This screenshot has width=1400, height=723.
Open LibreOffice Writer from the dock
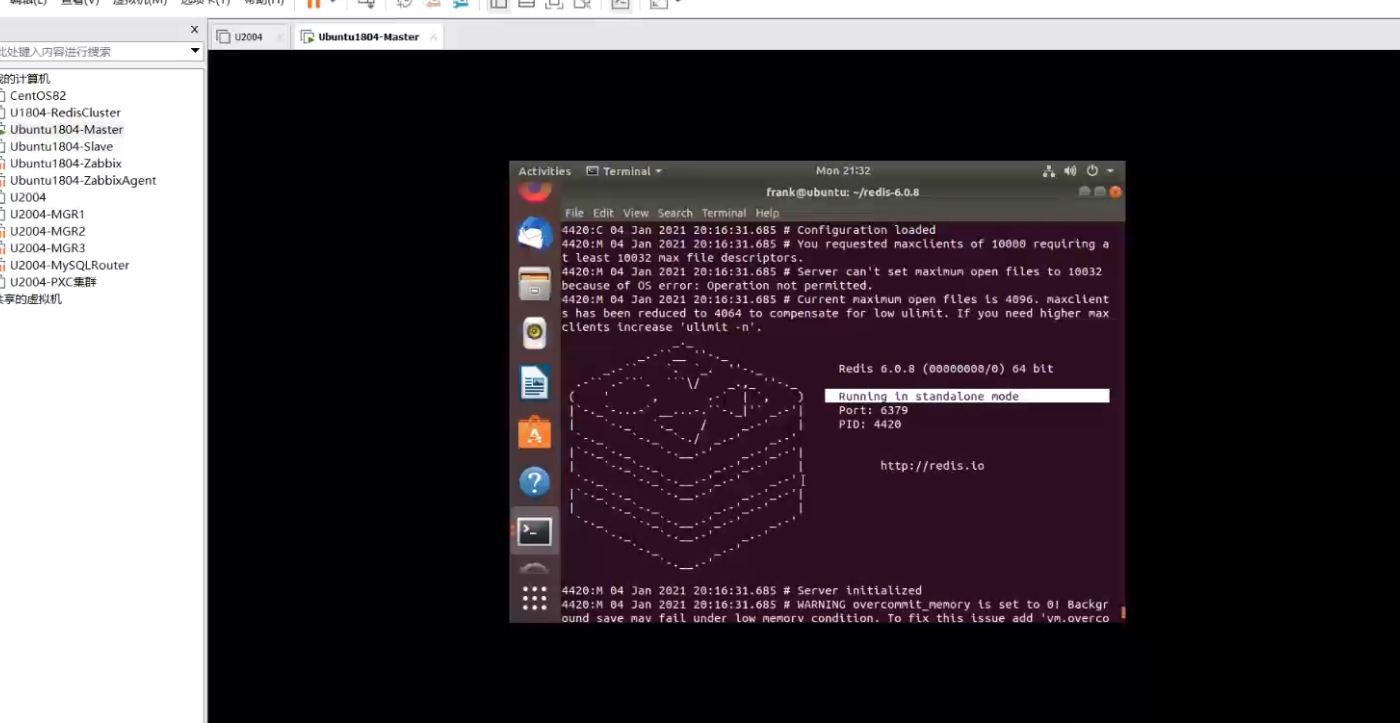click(535, 383)
